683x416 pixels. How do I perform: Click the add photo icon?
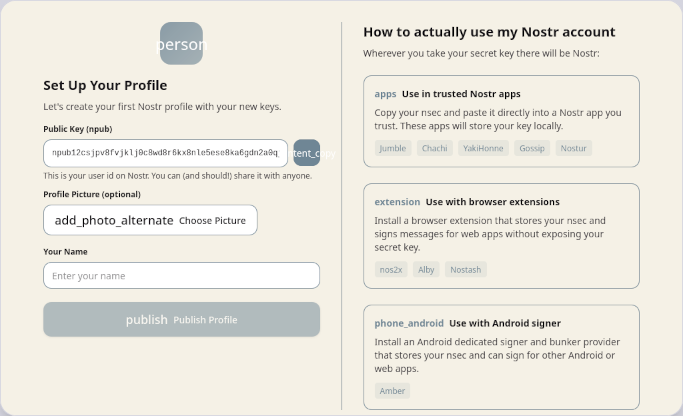point(113,220)
